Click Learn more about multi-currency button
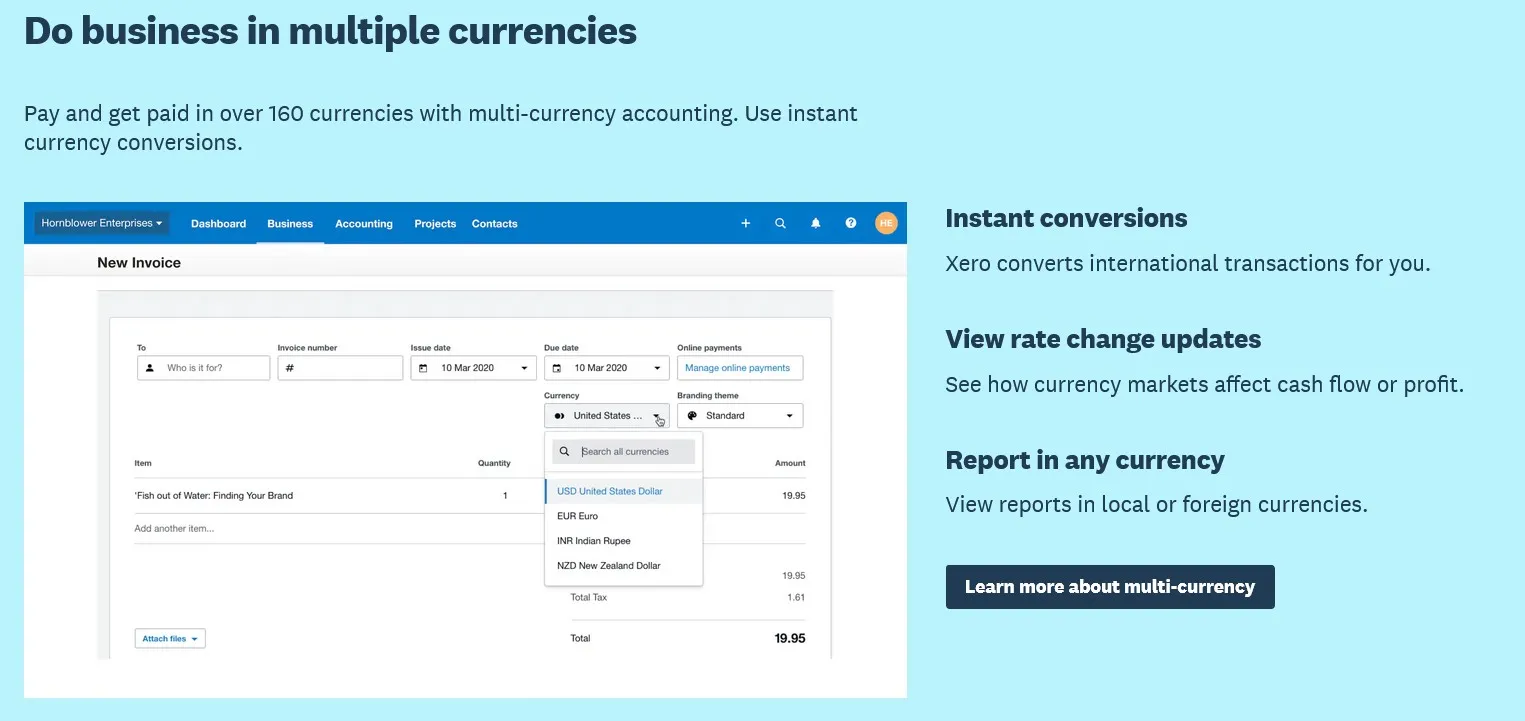Viewport: 1525px width, 721px height. [x=1110, y=587]
